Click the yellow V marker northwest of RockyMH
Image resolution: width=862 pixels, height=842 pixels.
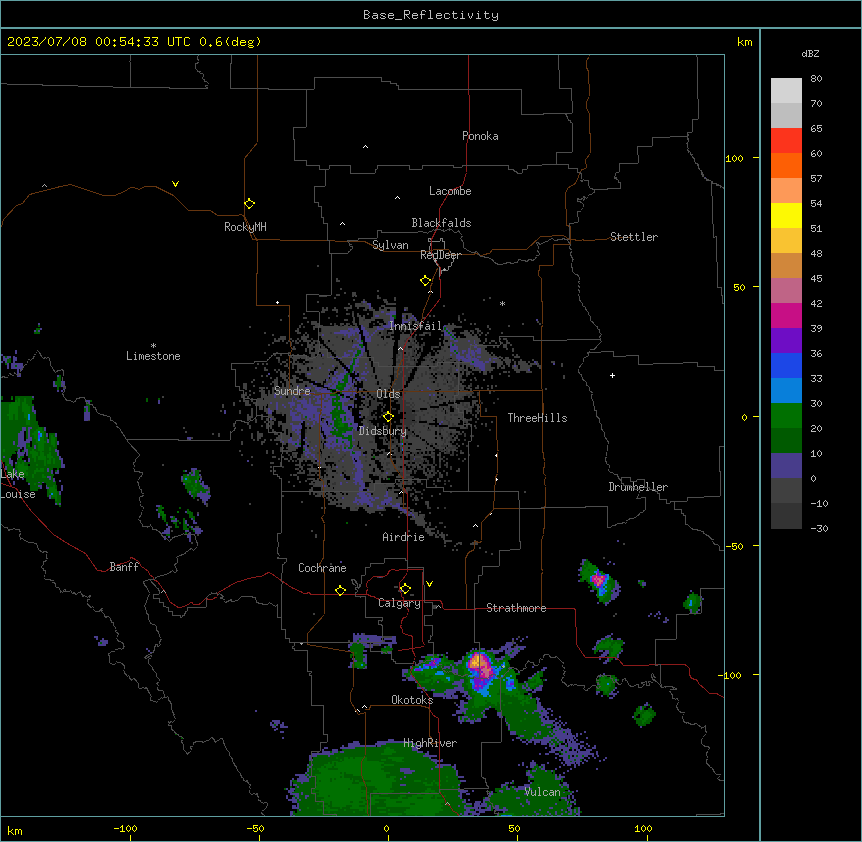[x=175, y=184]
